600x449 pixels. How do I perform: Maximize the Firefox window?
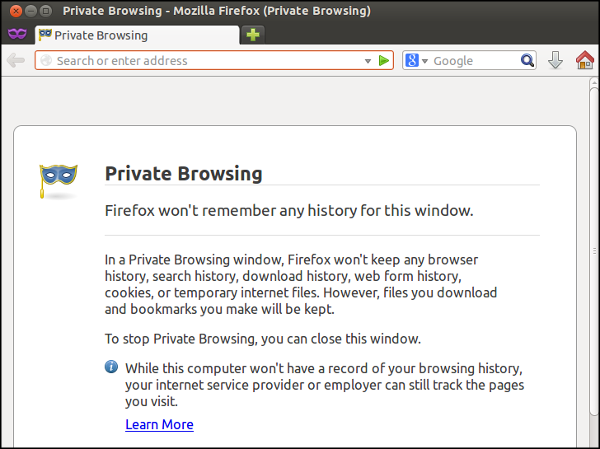pyautogui.click(x=46, y=11)
